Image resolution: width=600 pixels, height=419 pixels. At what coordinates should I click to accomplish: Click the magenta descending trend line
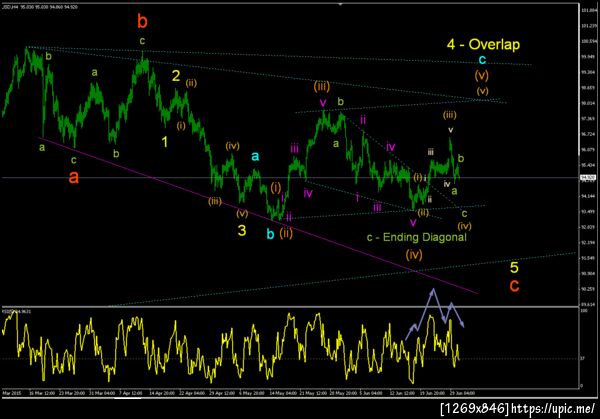pos(259,215)
